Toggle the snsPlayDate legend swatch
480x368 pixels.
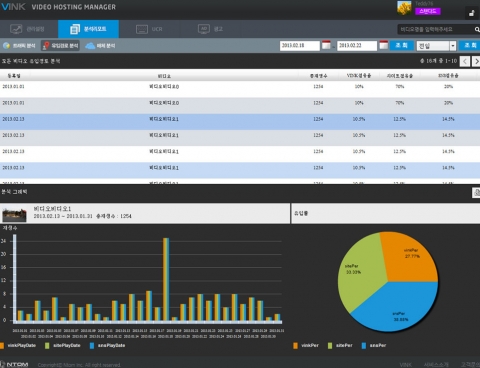(92, 346)
